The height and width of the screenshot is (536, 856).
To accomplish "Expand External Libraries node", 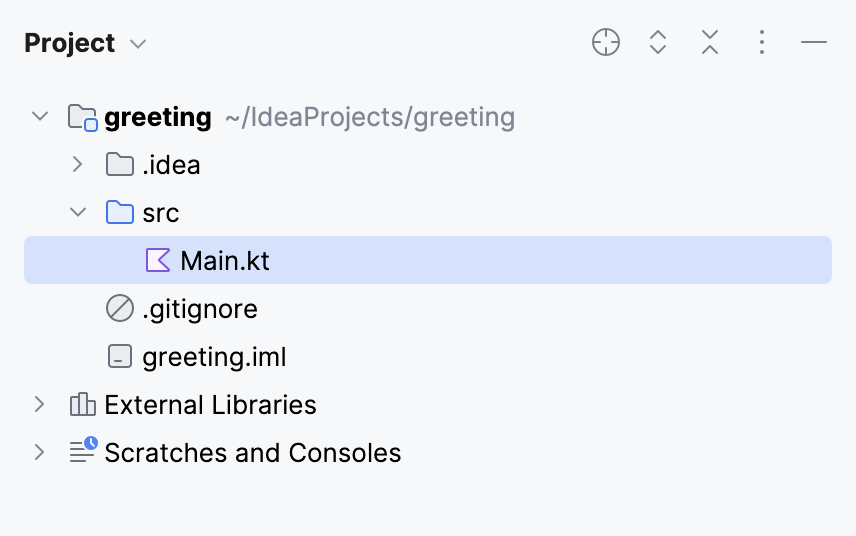I will point(40,405).
